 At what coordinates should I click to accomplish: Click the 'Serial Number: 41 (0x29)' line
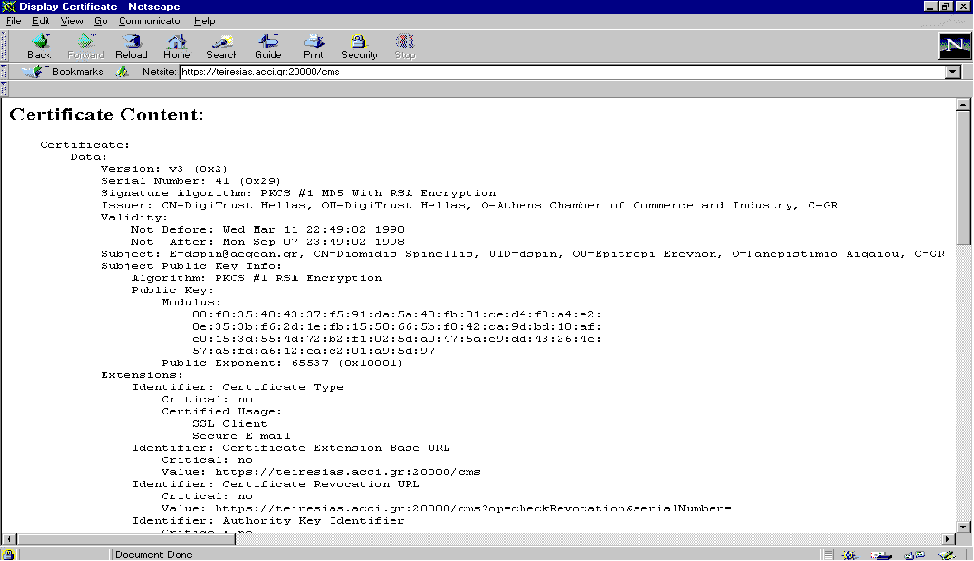pyautogui.click(x=191, y=181)
